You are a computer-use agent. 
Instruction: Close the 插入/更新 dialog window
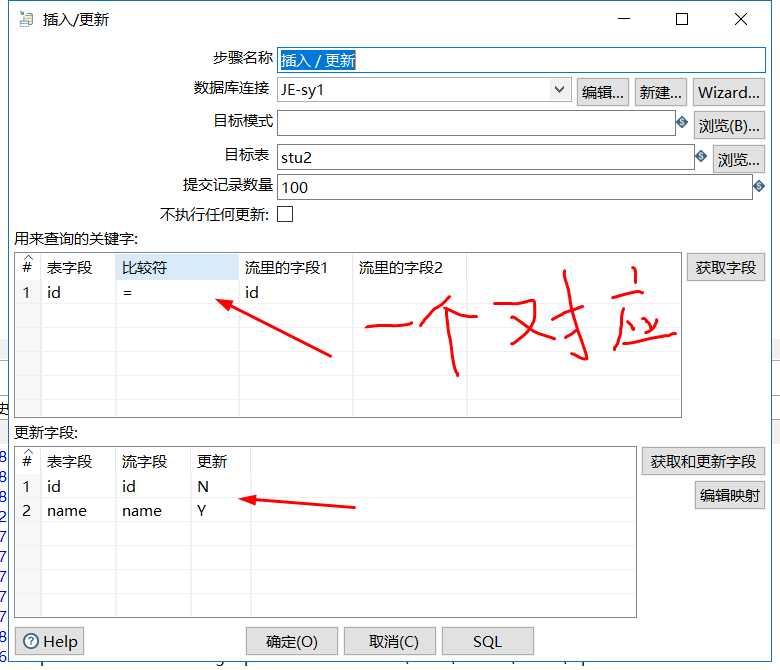(x=741, y=19)
